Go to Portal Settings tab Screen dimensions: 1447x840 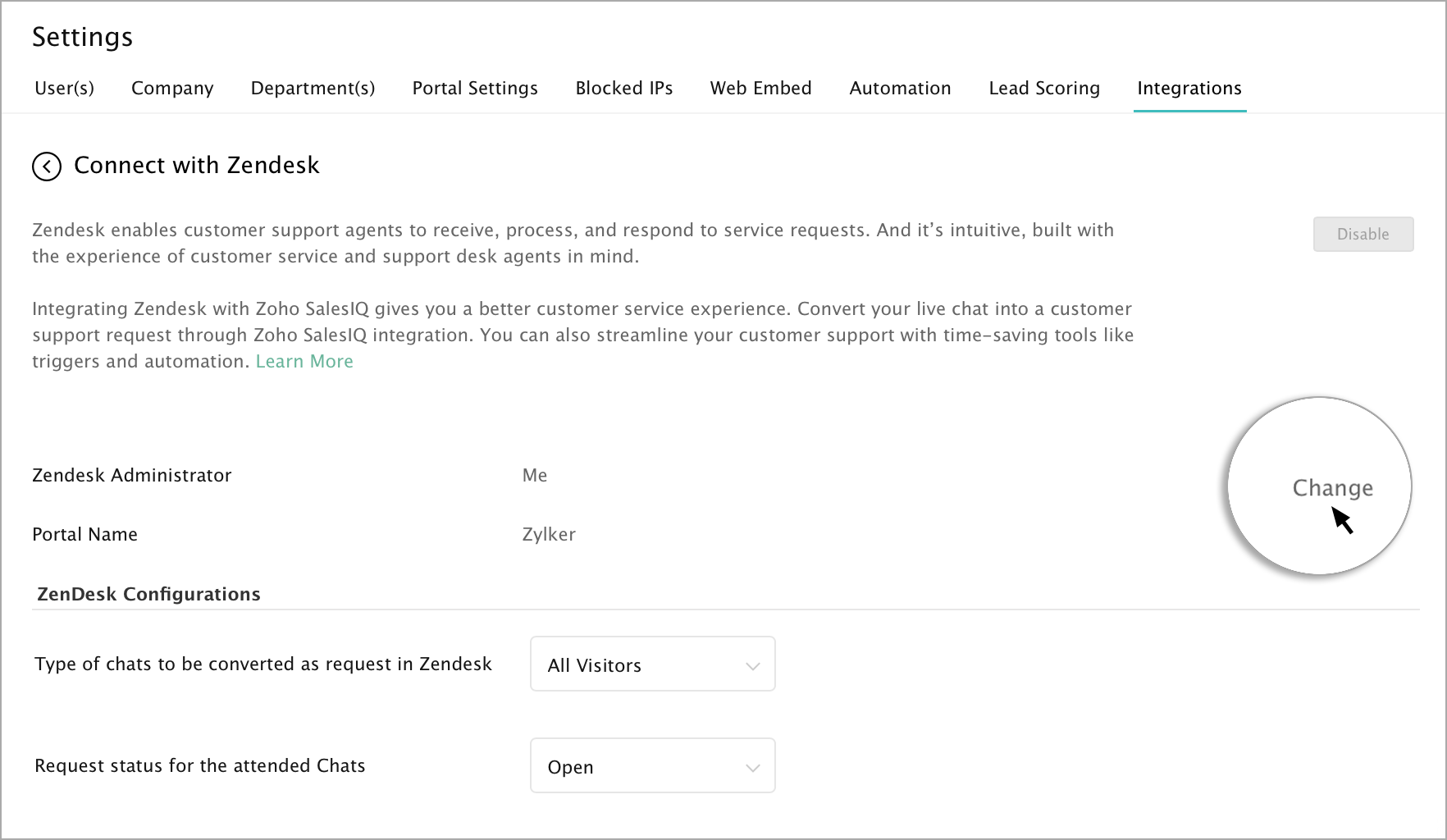click(475, 89)
